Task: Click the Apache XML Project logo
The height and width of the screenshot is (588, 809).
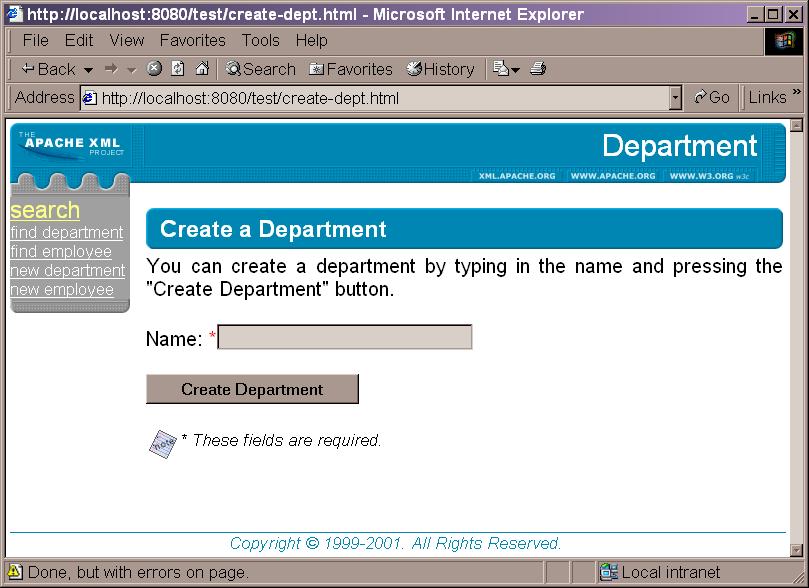Action: 68,145
